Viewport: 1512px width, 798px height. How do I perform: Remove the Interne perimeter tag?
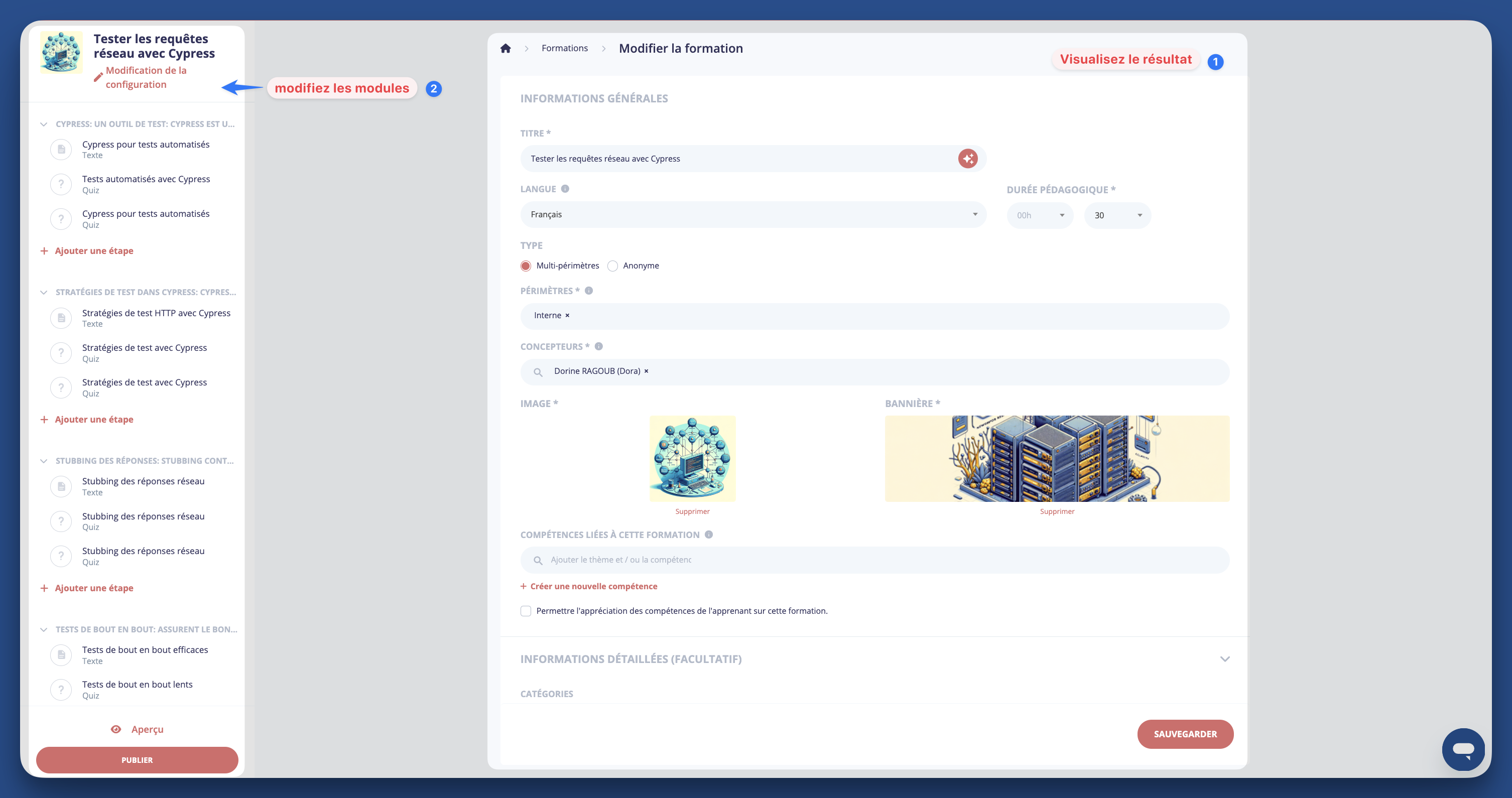pos(567,316)
